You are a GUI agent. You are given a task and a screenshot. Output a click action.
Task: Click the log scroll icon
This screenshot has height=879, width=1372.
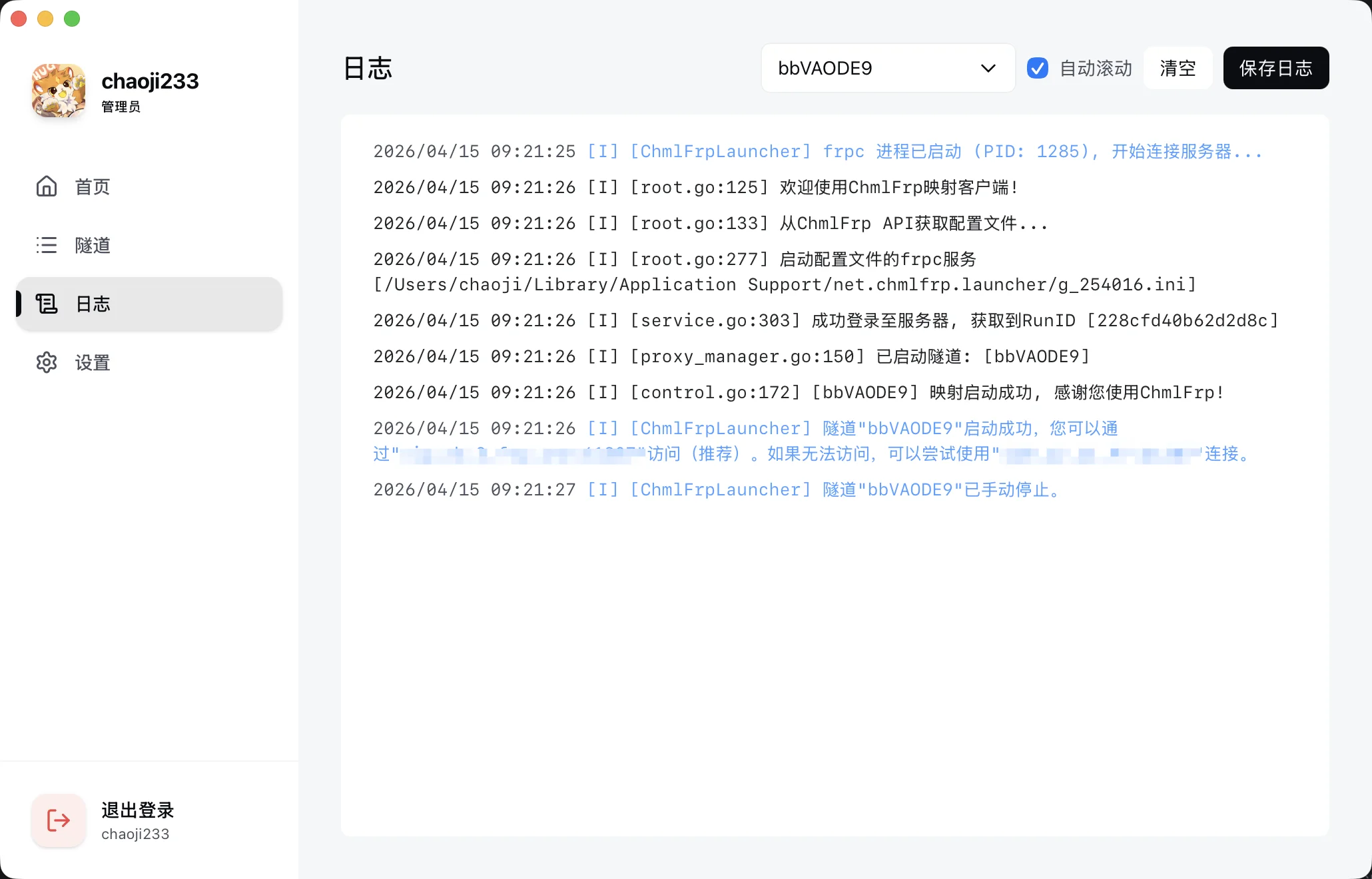click(47, 304)
